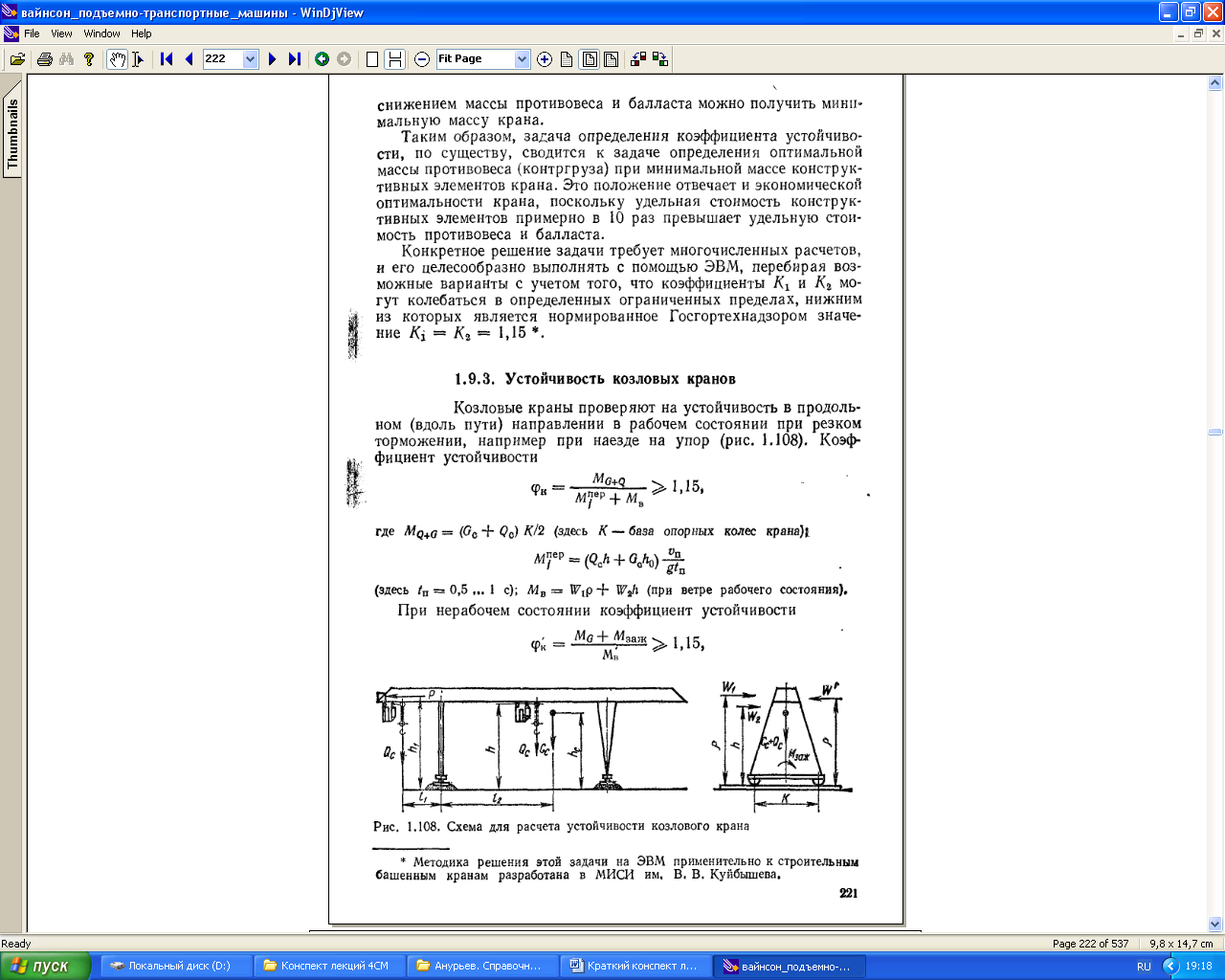Click the system clock showing 19:18
The image size is (1225, 980).
1198,967
